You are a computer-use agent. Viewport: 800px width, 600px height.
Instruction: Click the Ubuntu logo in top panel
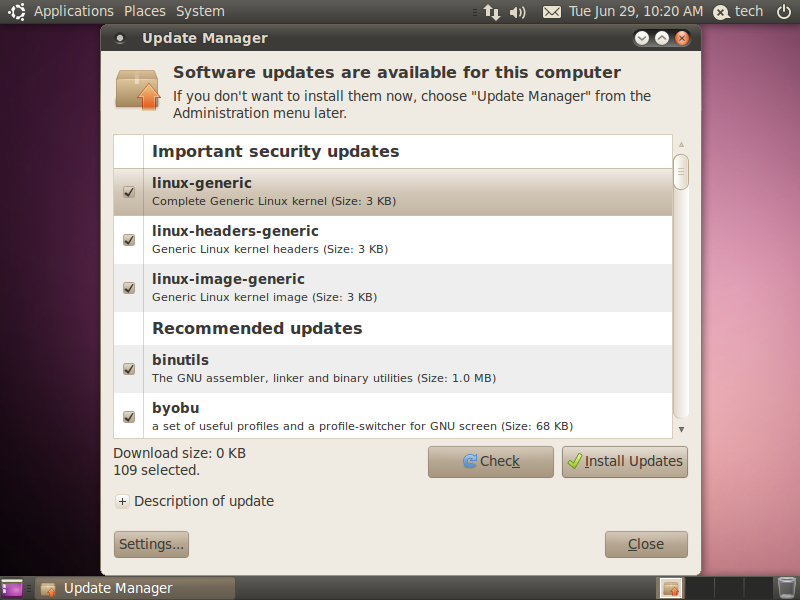(x=16, y=11)
